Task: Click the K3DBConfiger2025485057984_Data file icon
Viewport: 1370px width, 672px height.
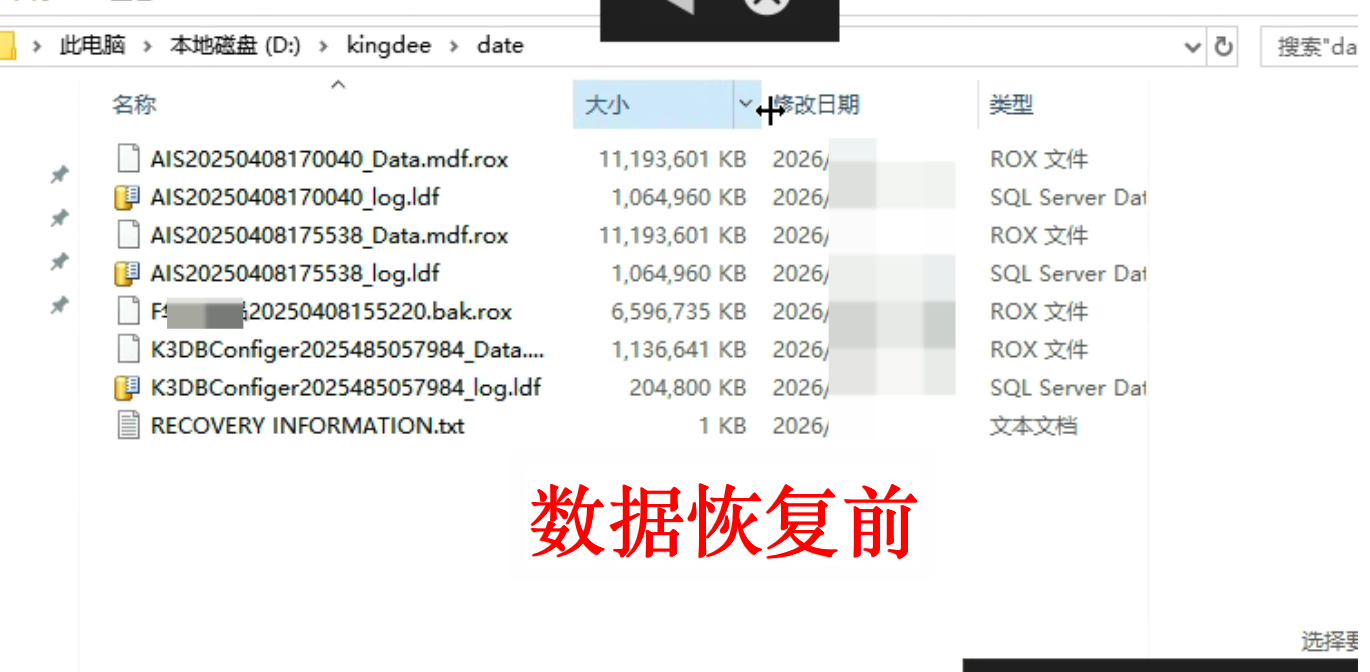Action: (127, 349)
